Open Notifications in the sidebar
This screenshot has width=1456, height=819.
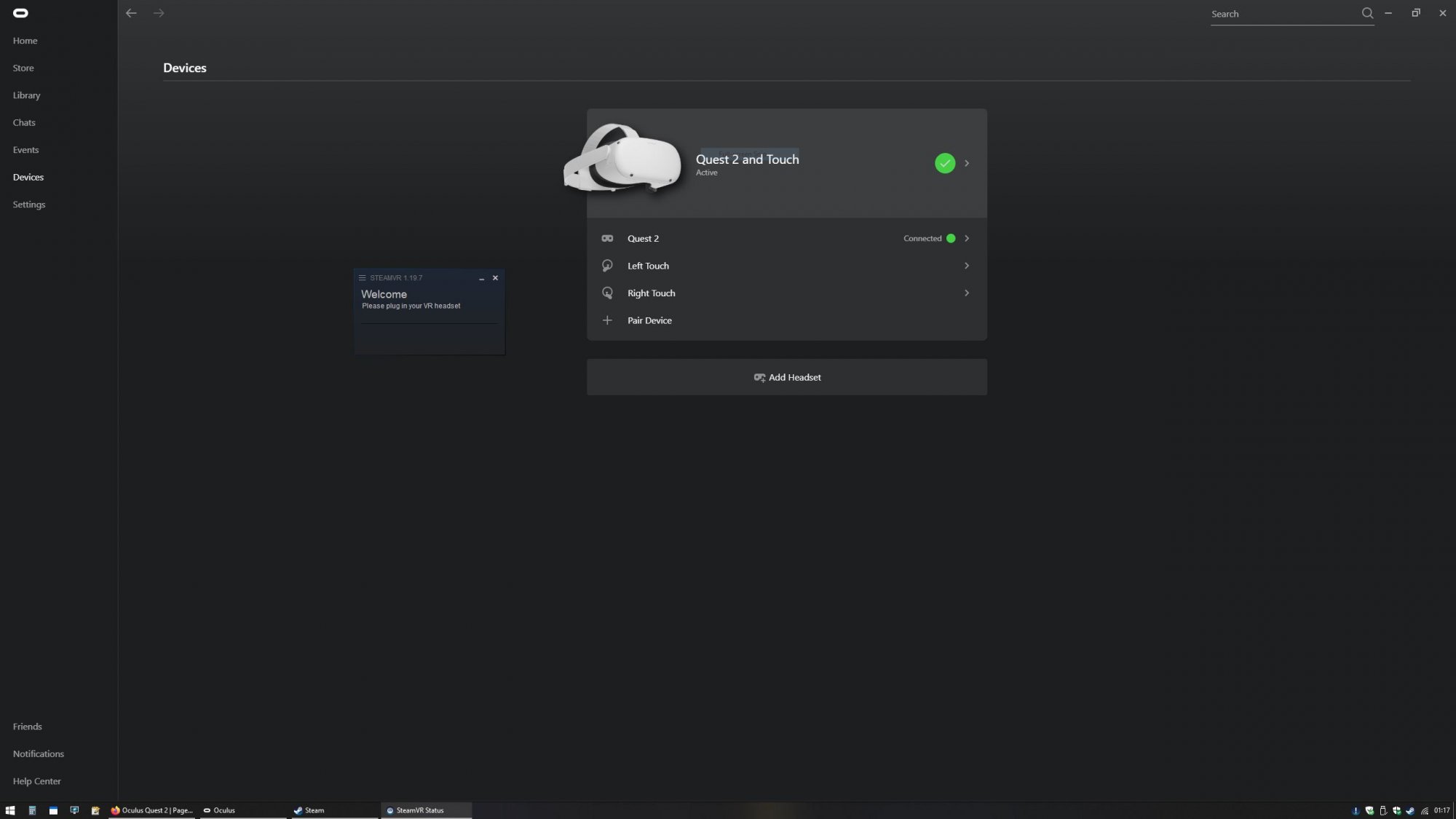point(39,754)
